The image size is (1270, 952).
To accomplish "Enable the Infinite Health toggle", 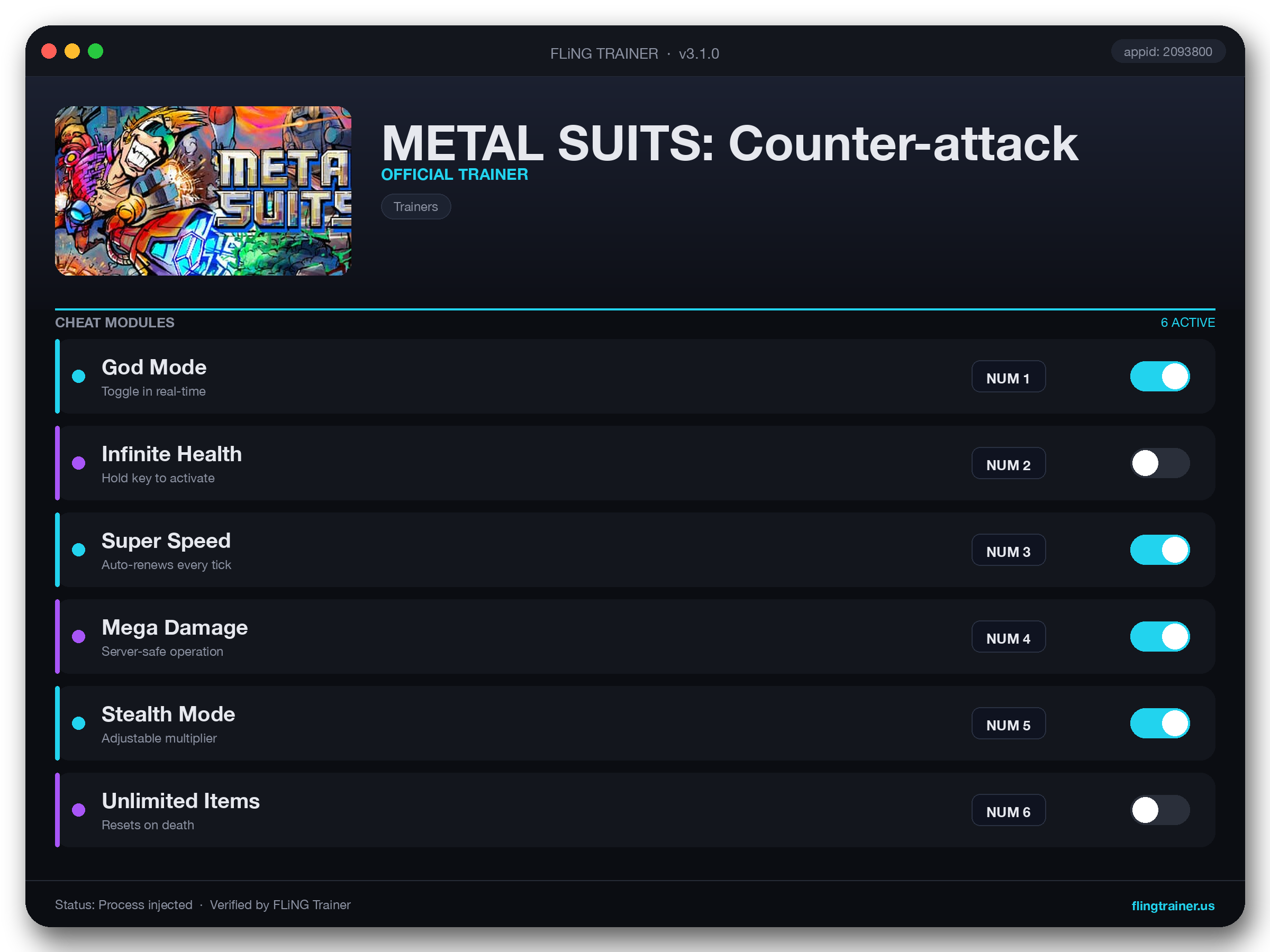I will (1160, 463).
